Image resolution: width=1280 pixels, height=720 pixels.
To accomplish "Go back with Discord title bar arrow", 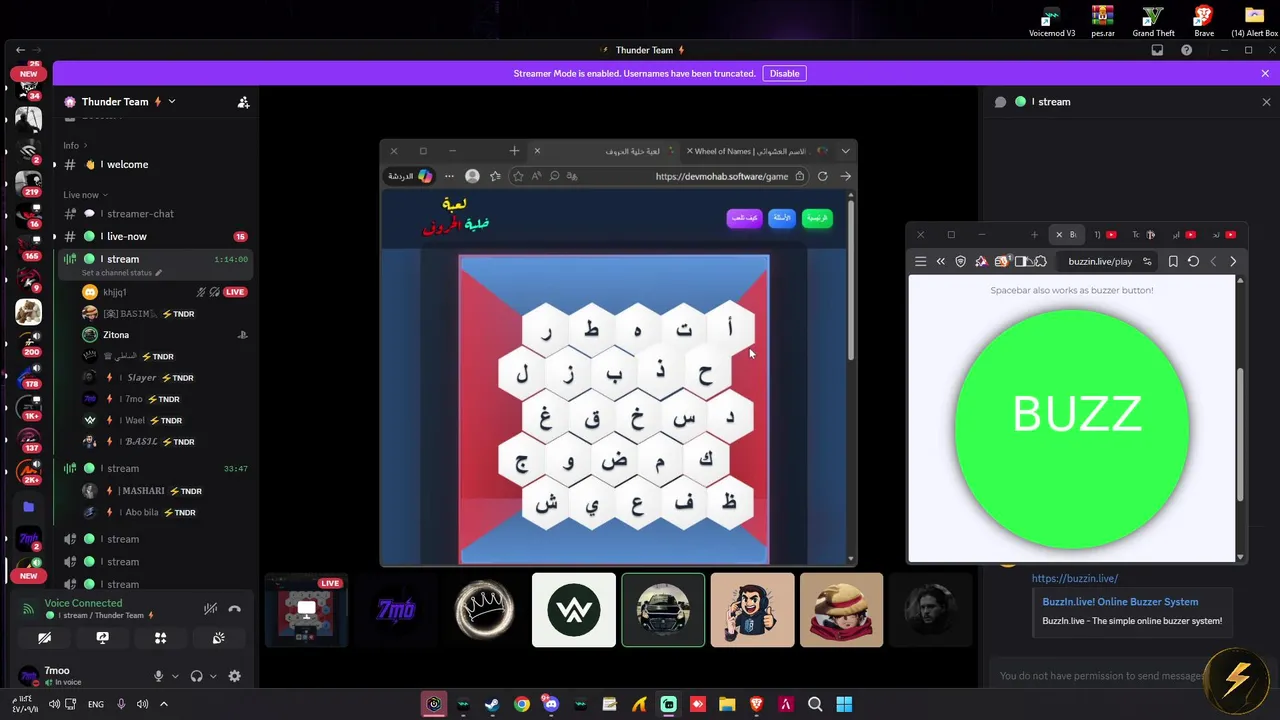I will [x=20, y=50].
